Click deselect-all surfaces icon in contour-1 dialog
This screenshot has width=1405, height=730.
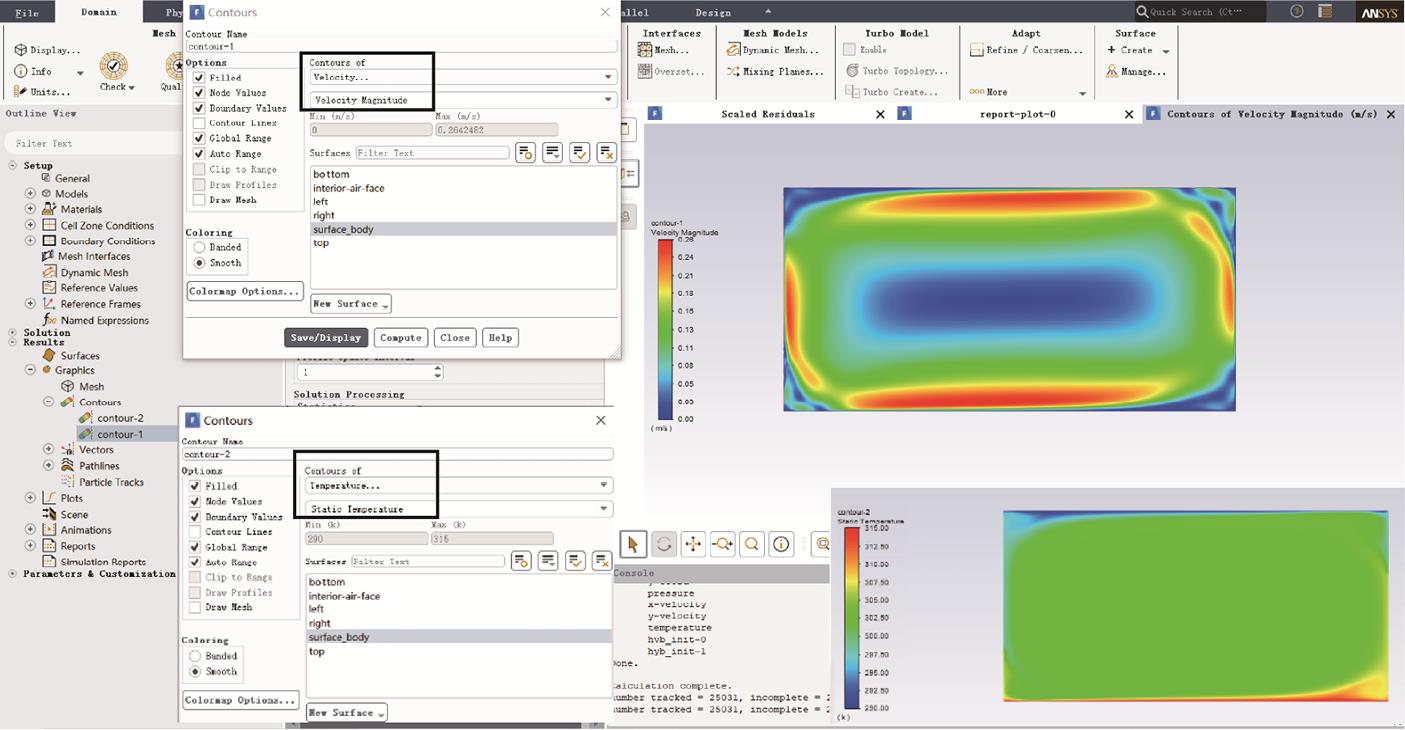606,153
